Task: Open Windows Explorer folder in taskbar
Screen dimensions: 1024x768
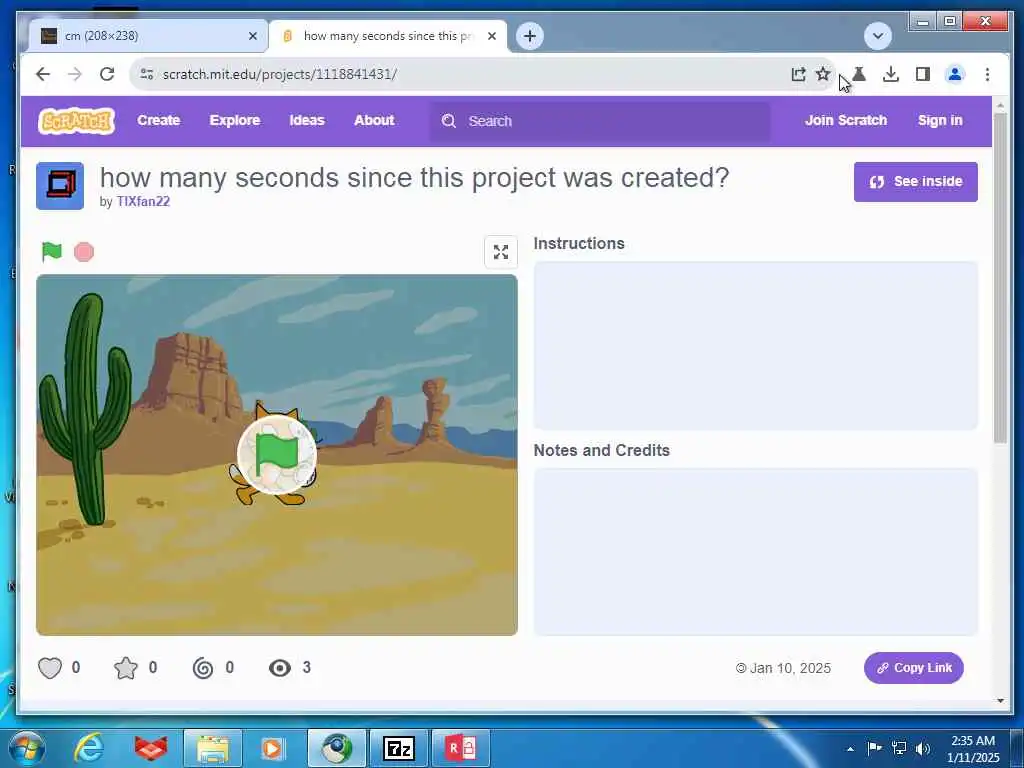Action: click(x=213, y=748)
